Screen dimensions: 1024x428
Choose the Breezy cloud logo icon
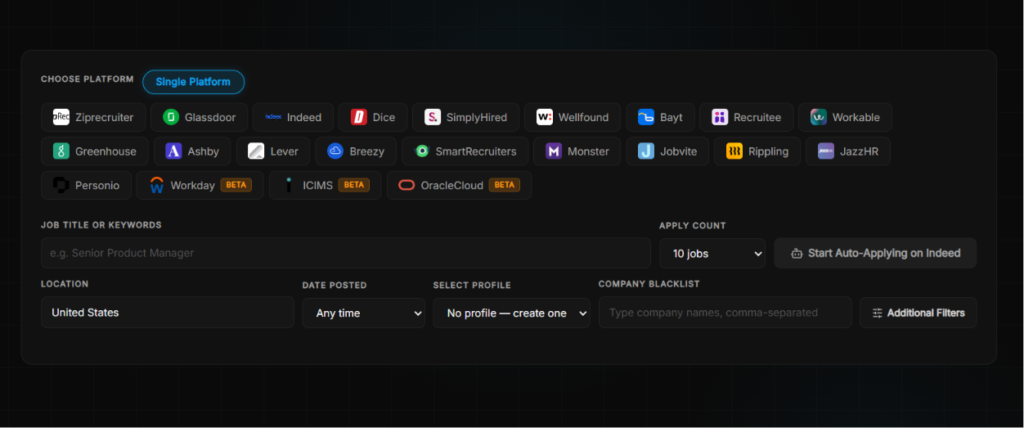336,152
